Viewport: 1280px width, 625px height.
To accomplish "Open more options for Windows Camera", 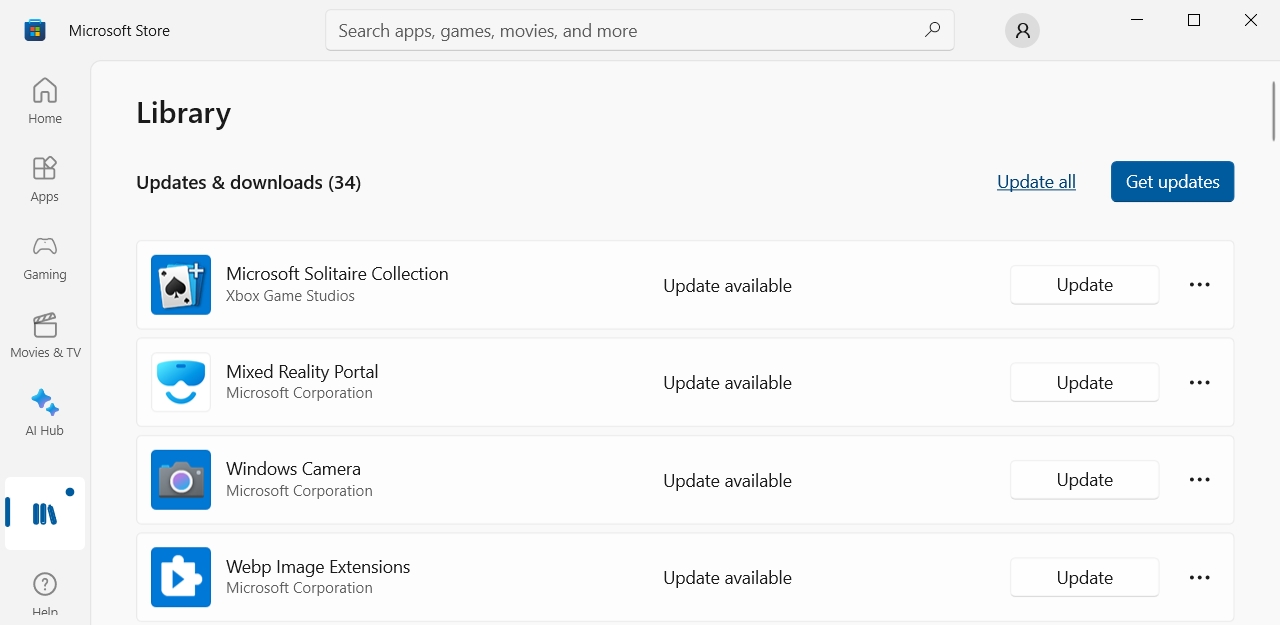I will click(x=1200, y=480).
